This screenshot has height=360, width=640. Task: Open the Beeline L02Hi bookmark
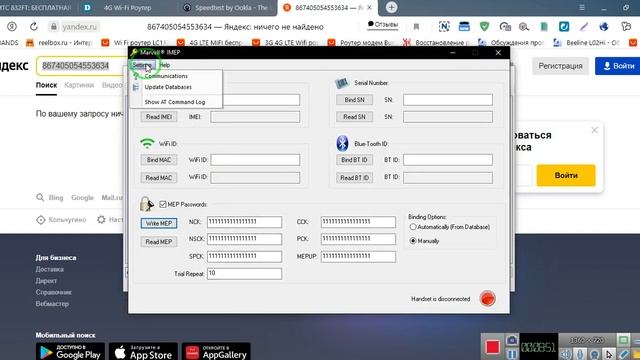coord(588,42)
